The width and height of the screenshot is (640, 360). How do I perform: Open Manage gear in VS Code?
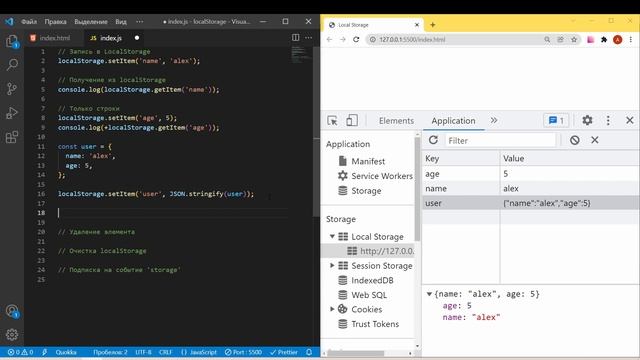pos(12,335)
